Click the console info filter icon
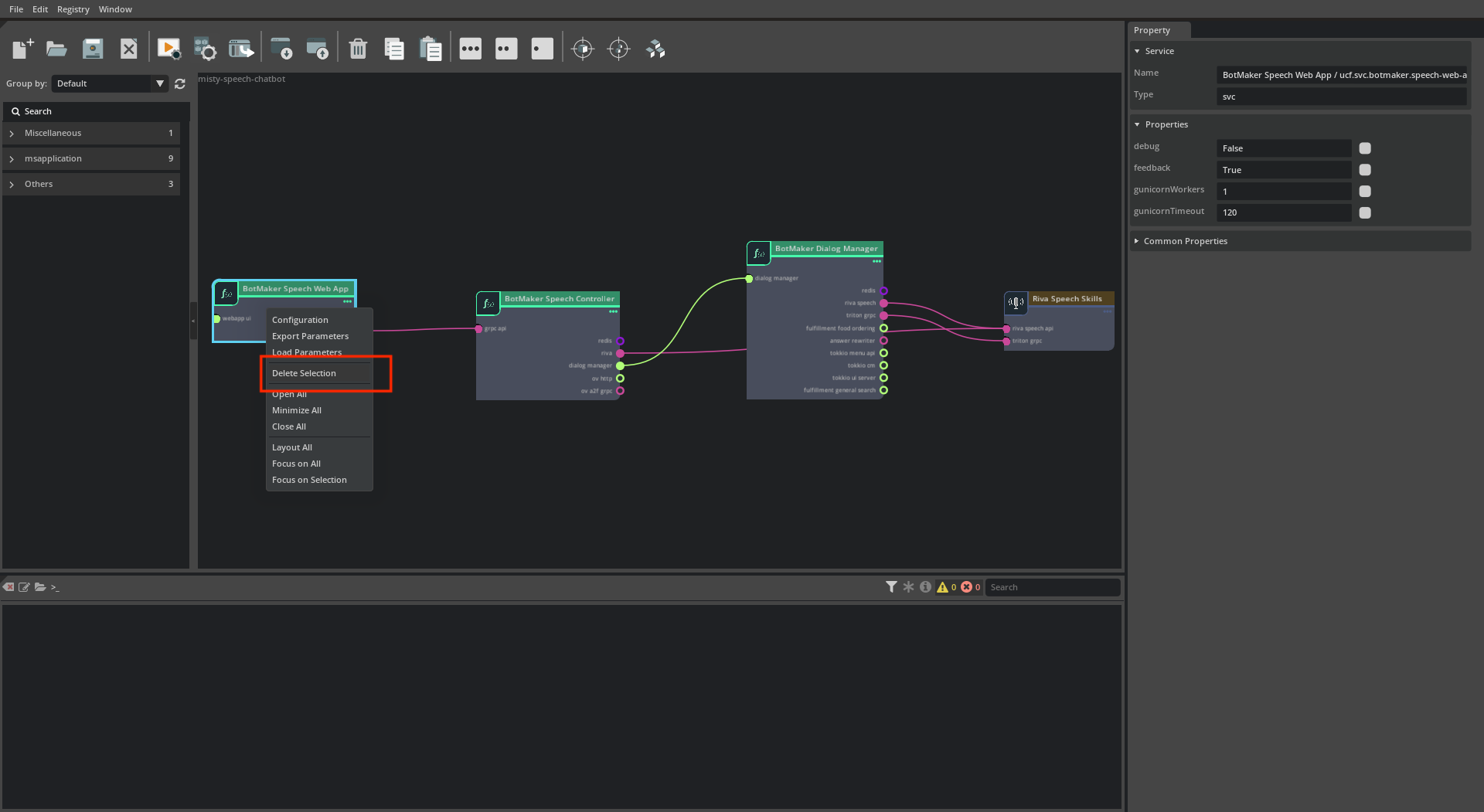 click(925, 587)
